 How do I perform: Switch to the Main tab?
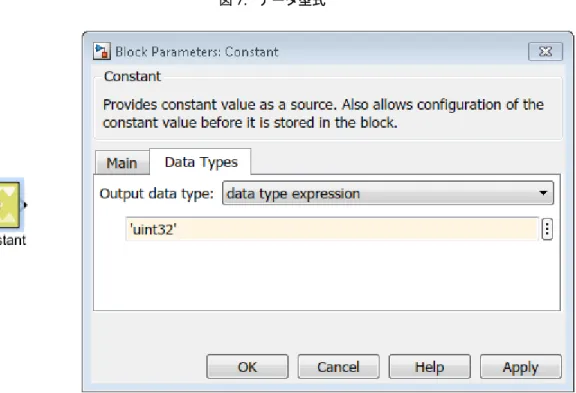pyautogui.click(x=122, y=163)
